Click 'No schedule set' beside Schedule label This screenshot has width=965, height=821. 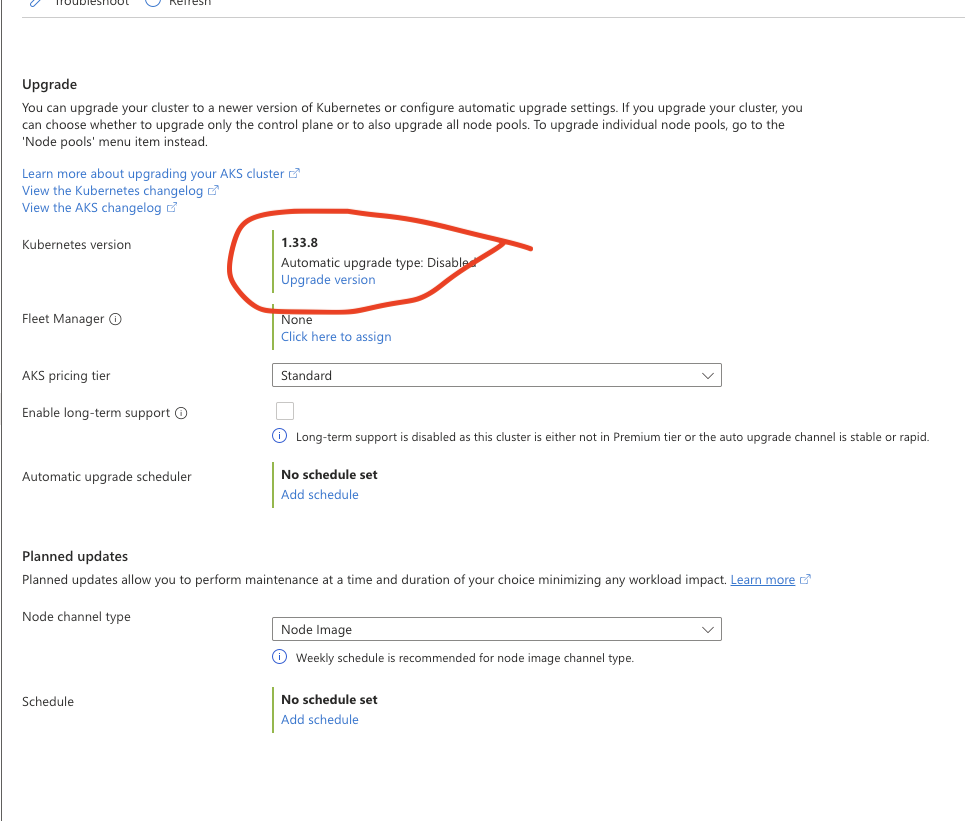[x=329, y=700]
